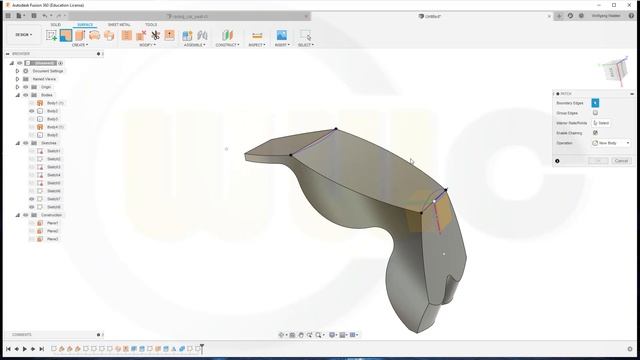The height and width of the screenshot is (360, 640).
Task: Expand Origin node
Action: coord(18,87)
